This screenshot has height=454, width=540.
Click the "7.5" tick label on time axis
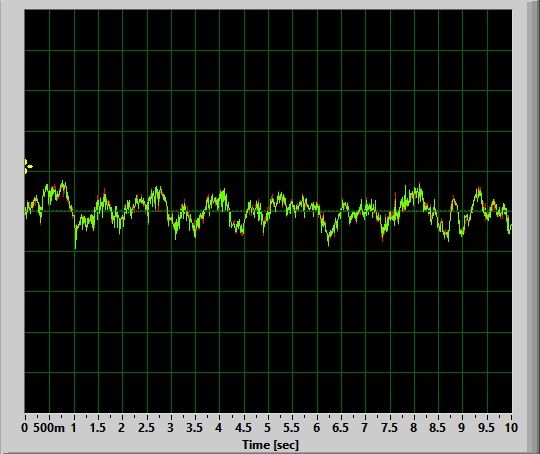pos(389,427)
